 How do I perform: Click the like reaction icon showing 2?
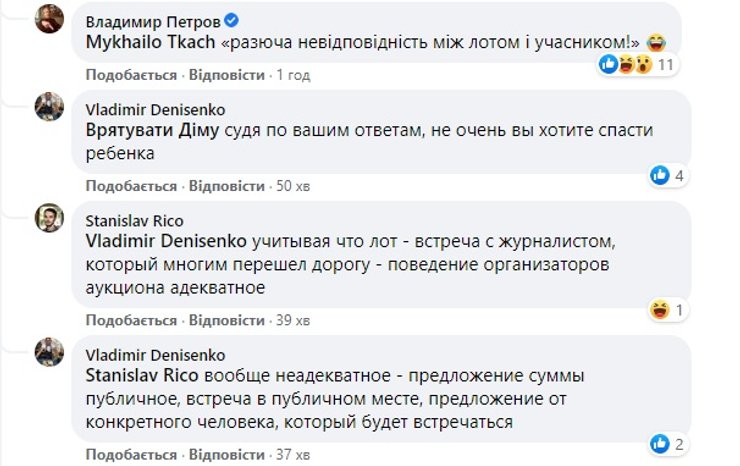coord(669,444)
